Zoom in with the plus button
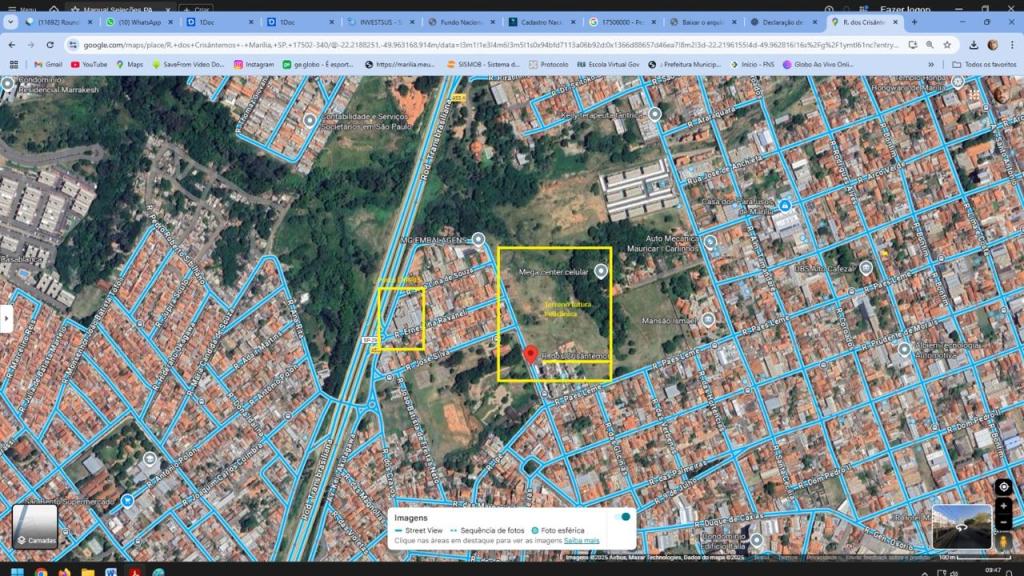 pos(1003,507)
